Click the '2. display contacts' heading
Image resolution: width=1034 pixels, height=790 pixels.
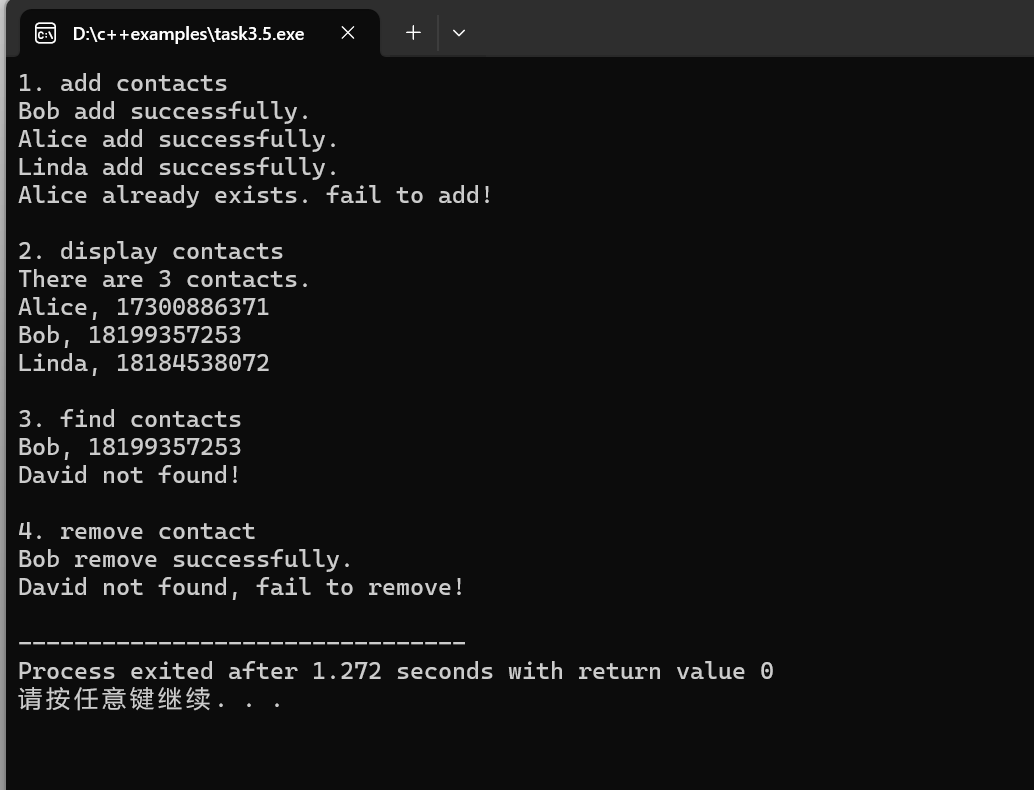point(150,251)
